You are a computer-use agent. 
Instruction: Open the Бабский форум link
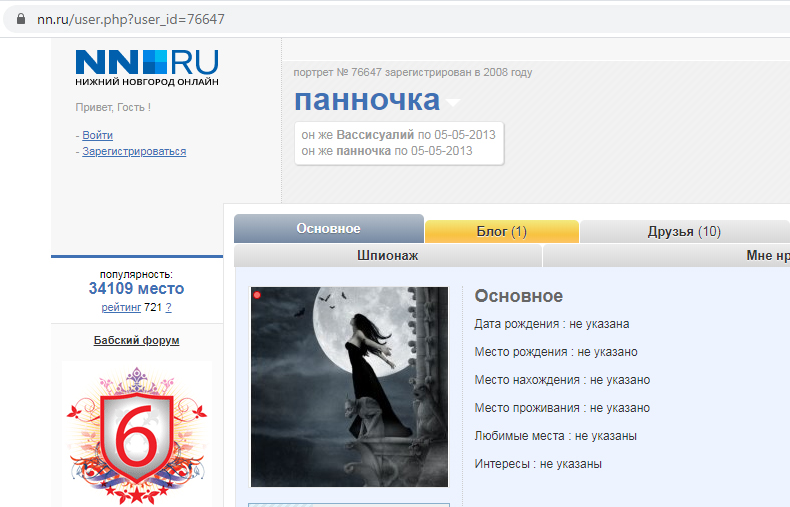click(x=137, y=340)
